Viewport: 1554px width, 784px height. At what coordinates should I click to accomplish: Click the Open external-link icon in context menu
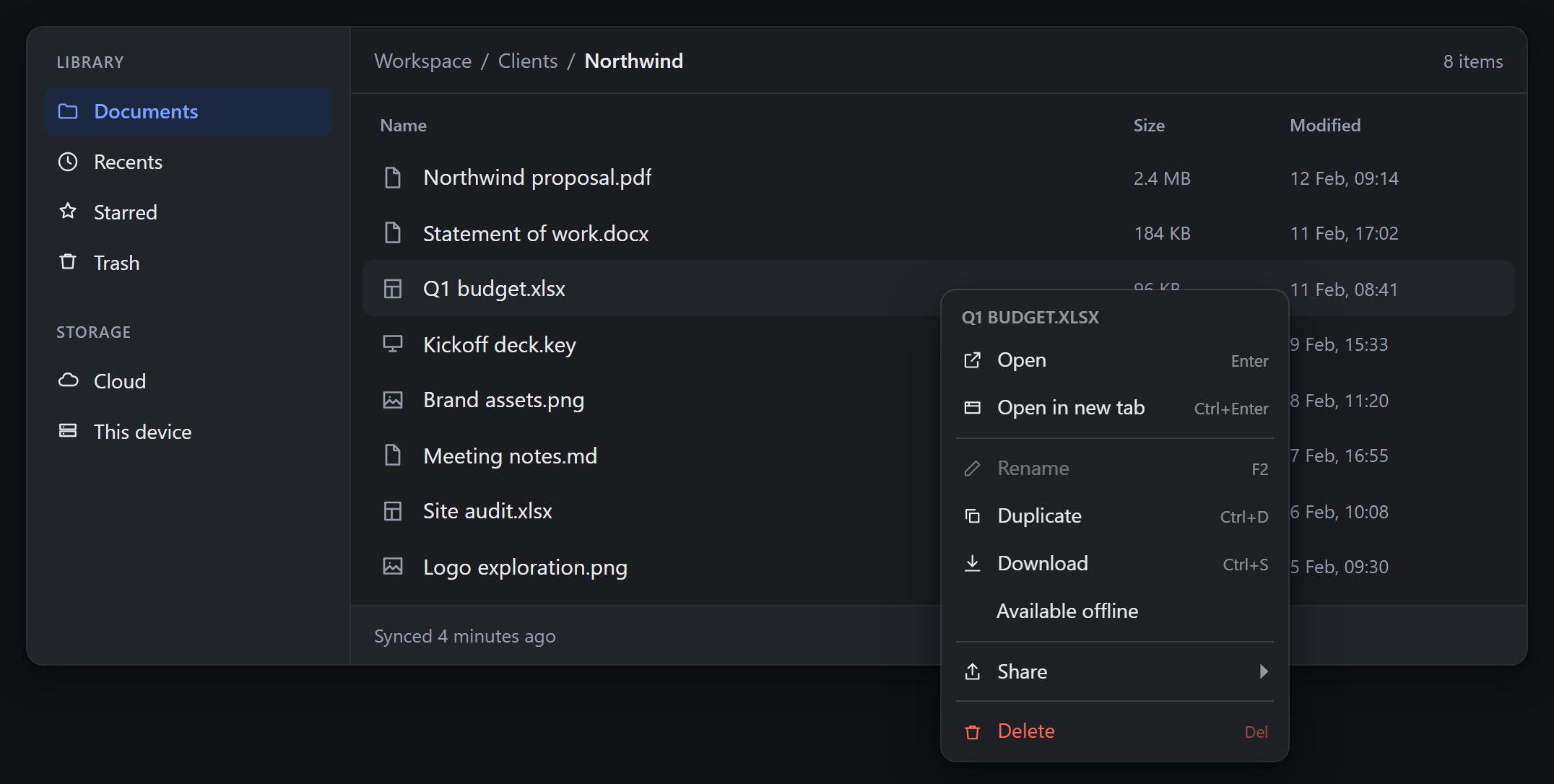coord(973,360)
